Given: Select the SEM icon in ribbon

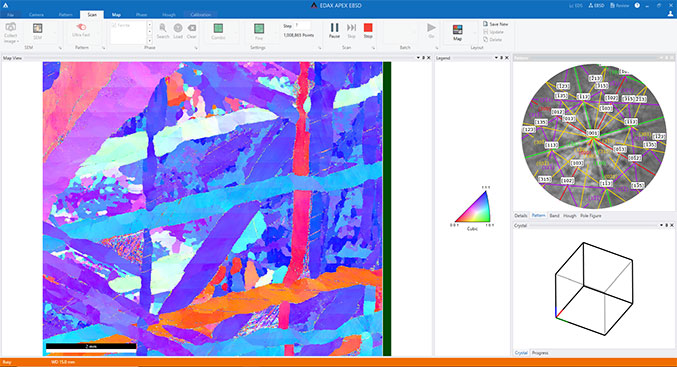Looking at the screenshot, I should tap(38, 28).
